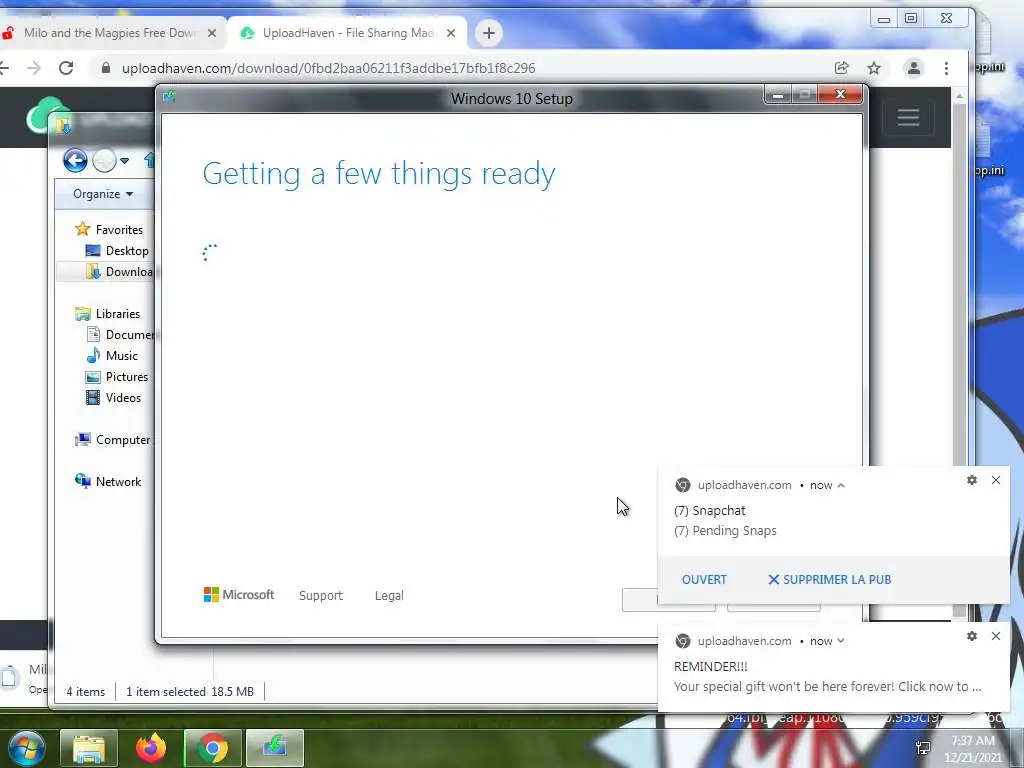View site lock info icon

click(x=106, y=68)
